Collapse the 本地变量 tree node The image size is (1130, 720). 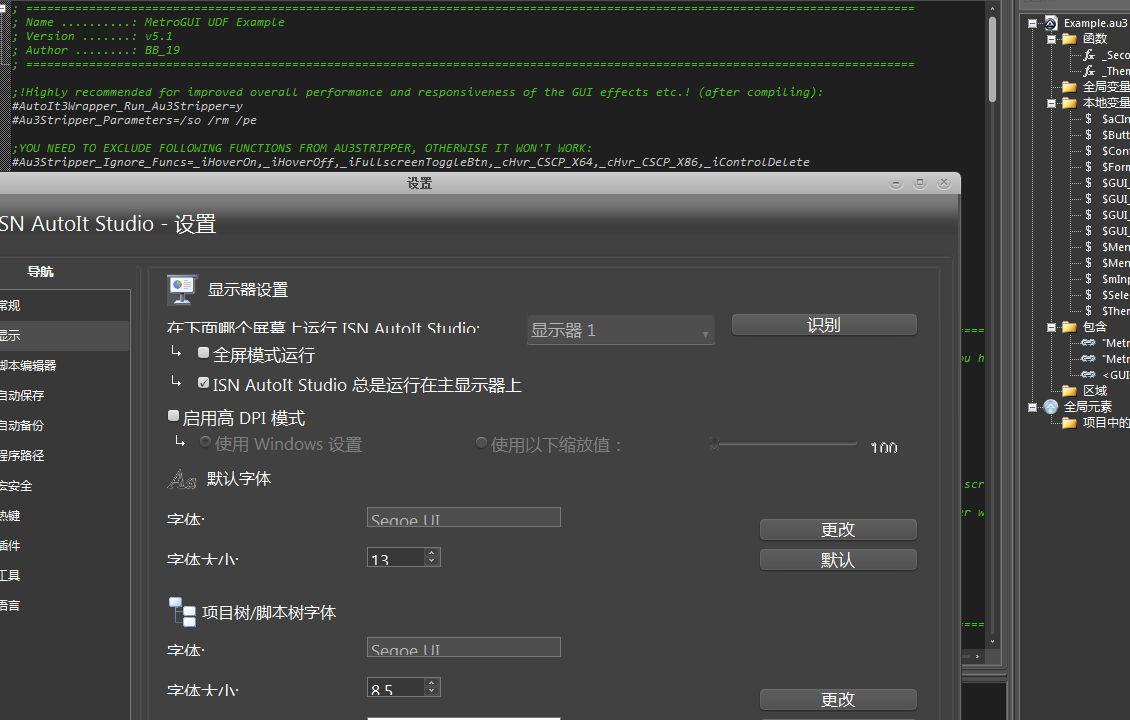tap(1053, 103)
